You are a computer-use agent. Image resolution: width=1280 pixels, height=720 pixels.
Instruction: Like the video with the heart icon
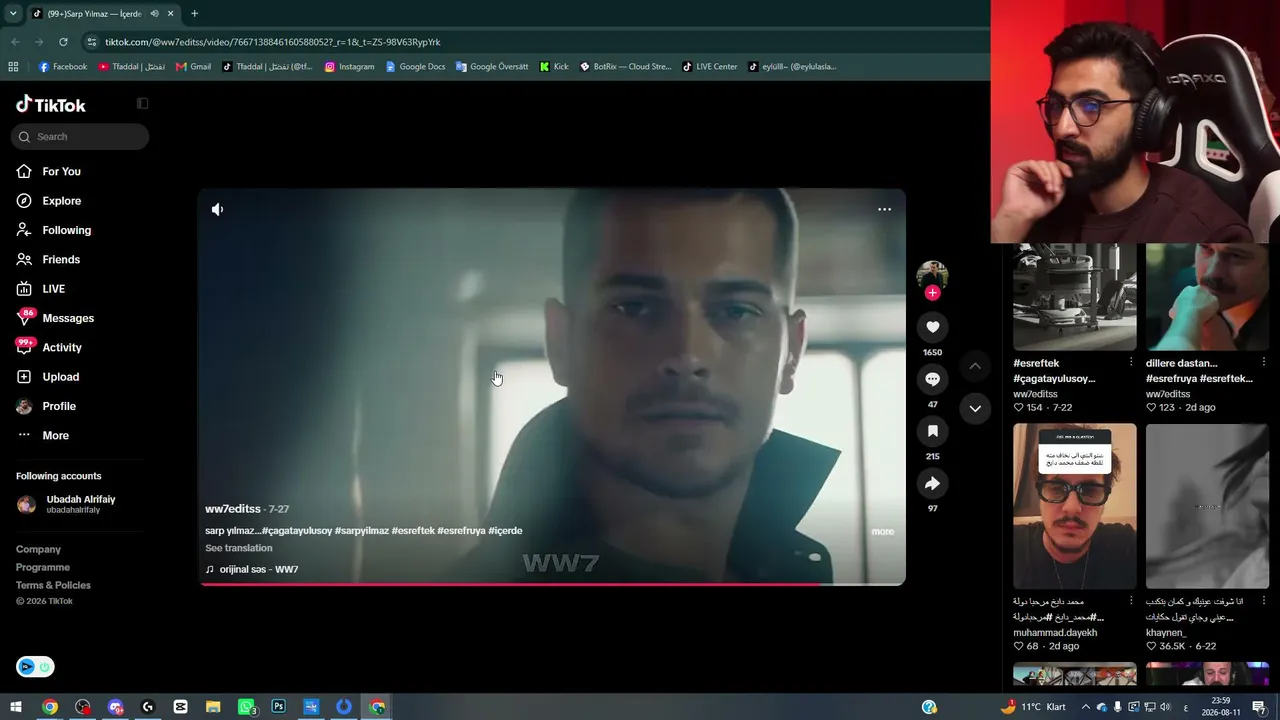coord(932,327)
